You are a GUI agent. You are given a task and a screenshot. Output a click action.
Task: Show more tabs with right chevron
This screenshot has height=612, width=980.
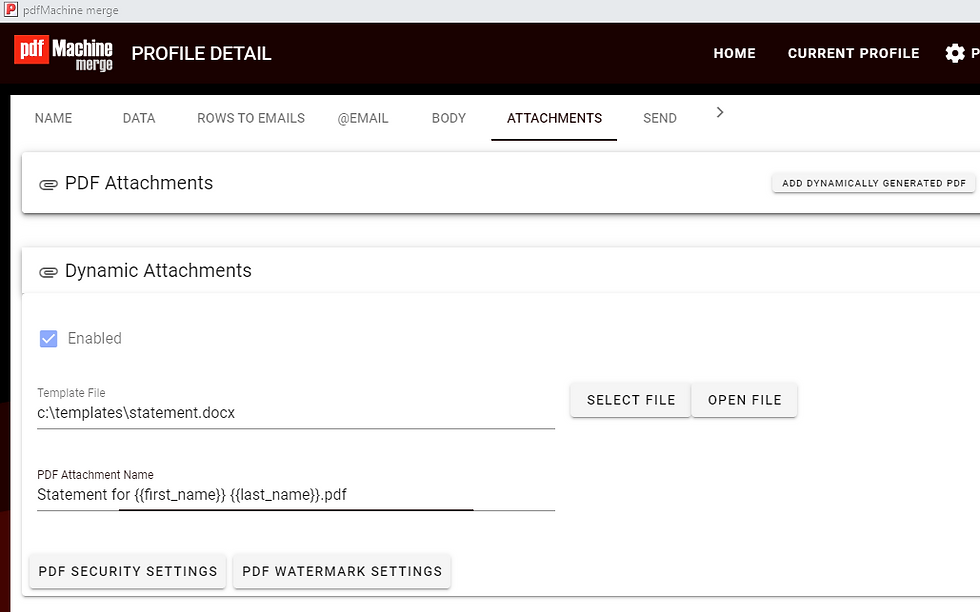point(719,113)
